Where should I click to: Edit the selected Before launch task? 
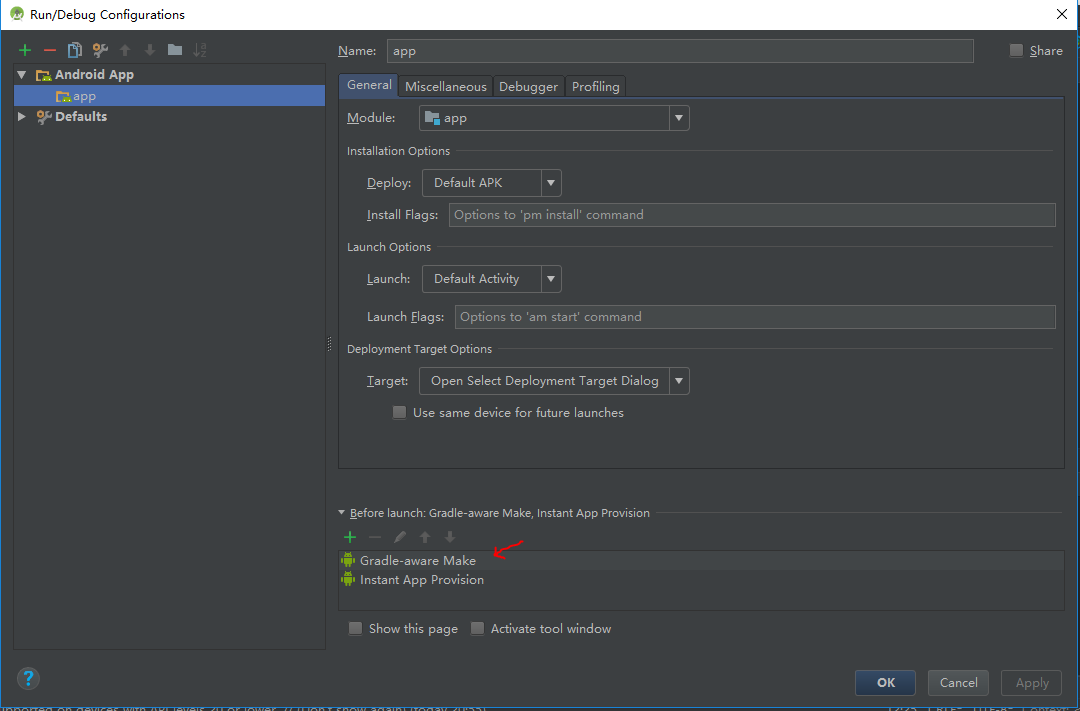tap(399, 537)
